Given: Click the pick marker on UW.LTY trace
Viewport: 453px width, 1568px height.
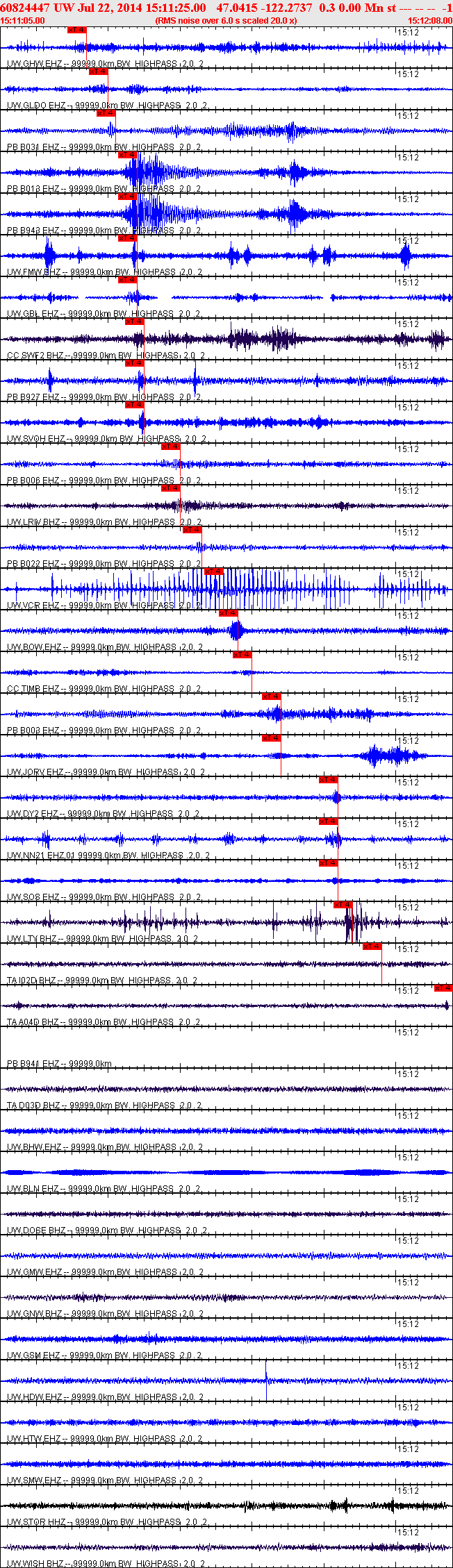Looking at the screenshot, I should coord(343,905).
